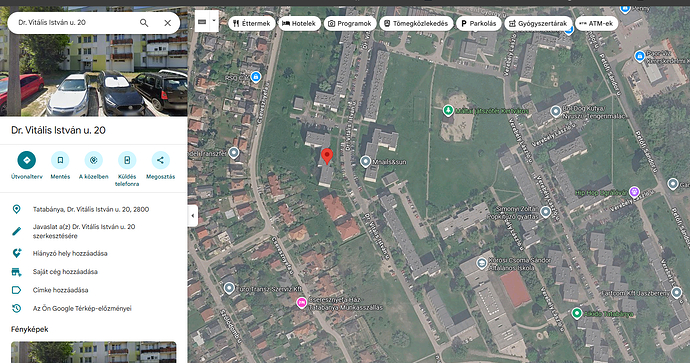The height and width of the screenshot is (363, 690).
Task: Select Eikido Tatabánya green marker
Action: [576, 313]
